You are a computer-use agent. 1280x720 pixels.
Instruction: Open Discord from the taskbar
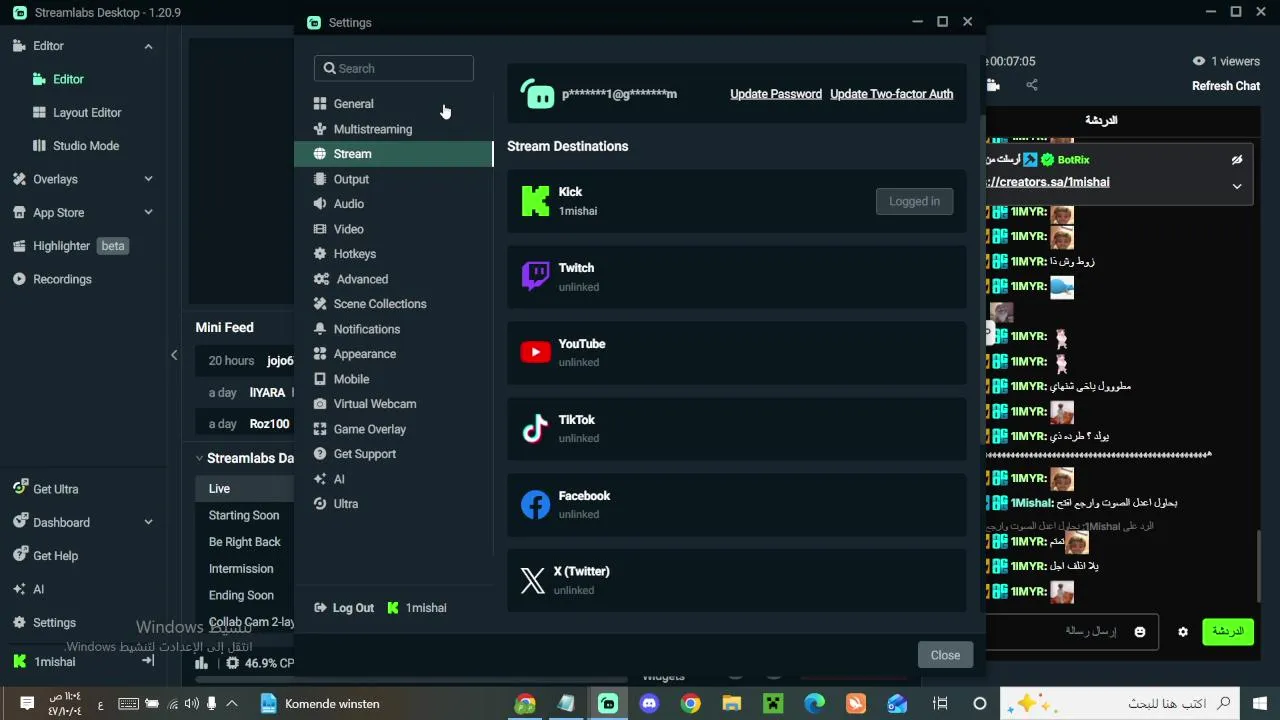click(x=649, y=704)
